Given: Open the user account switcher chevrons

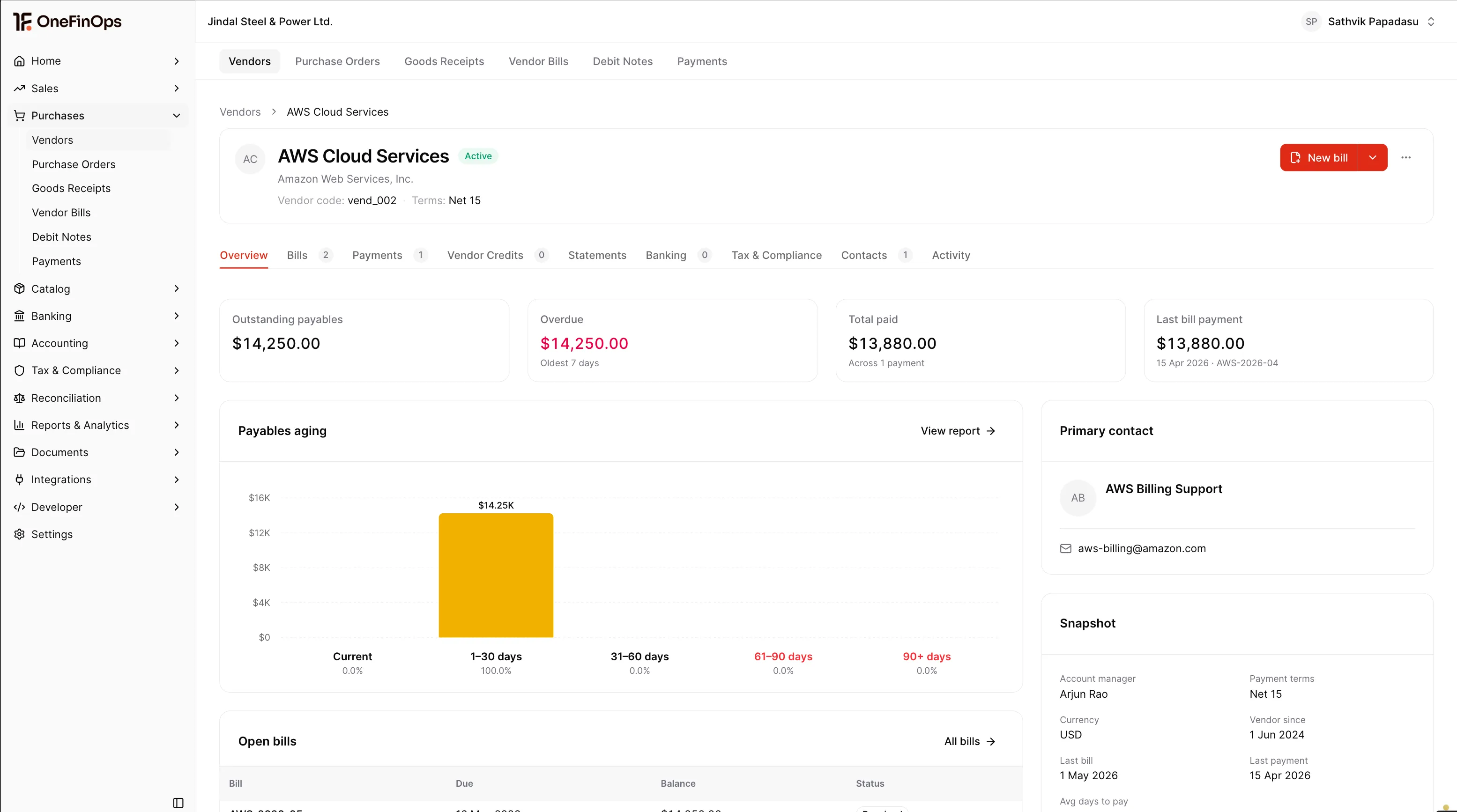Looking at the screenshot, I should click(1431, 22).
